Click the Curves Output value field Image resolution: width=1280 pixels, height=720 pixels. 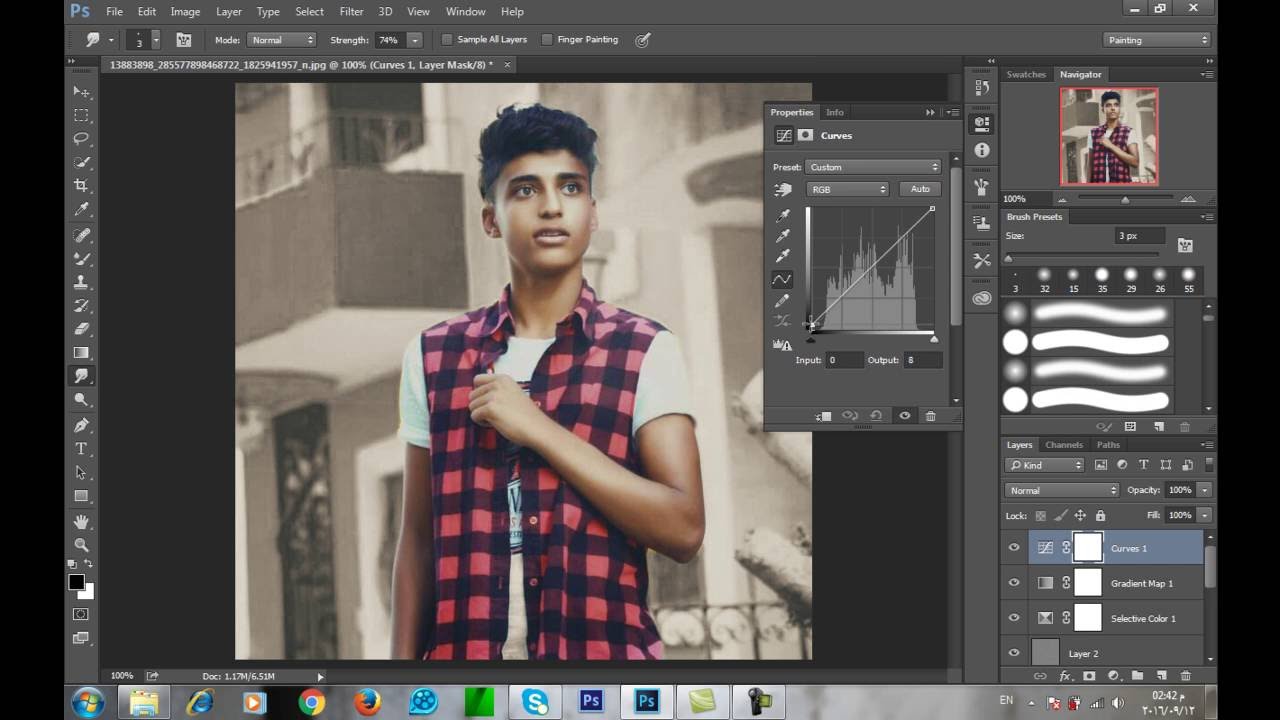(x=923, y=360)
